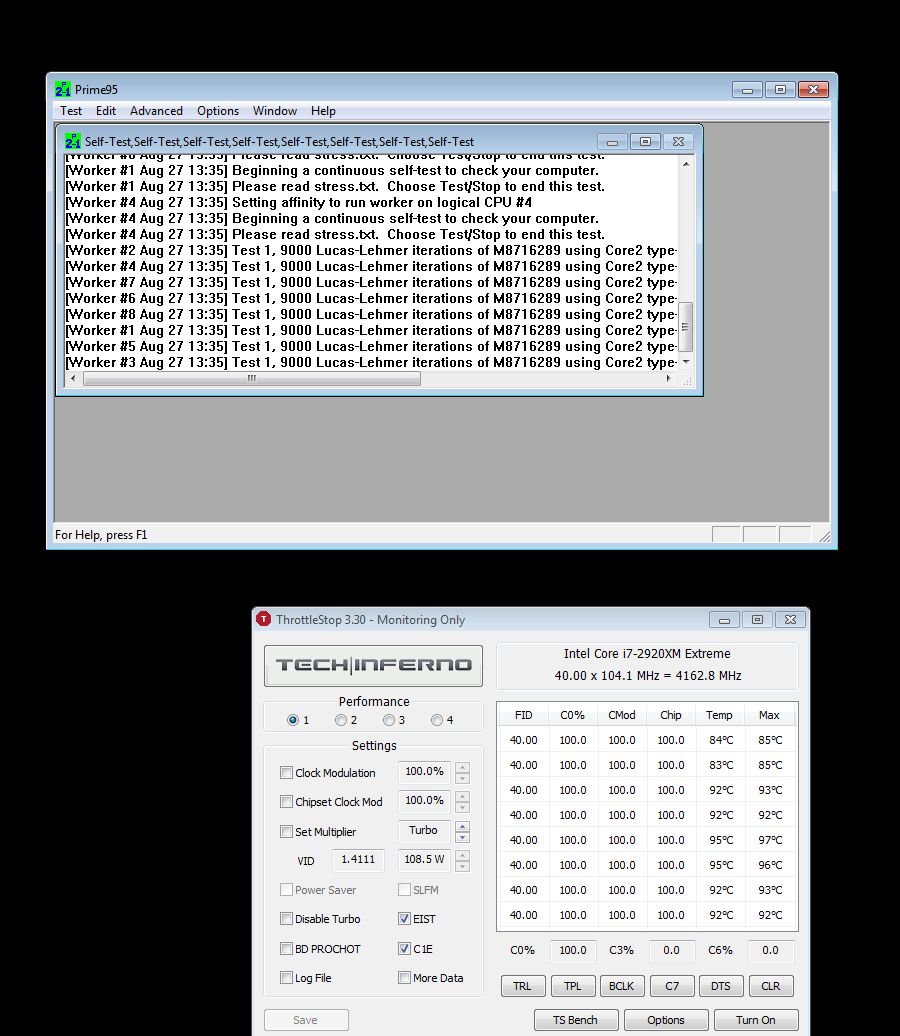This screenshot has height=1036, width=900.
Task: Increase Chipset Clock Mod with up arrow
Action: click(463, 796)
